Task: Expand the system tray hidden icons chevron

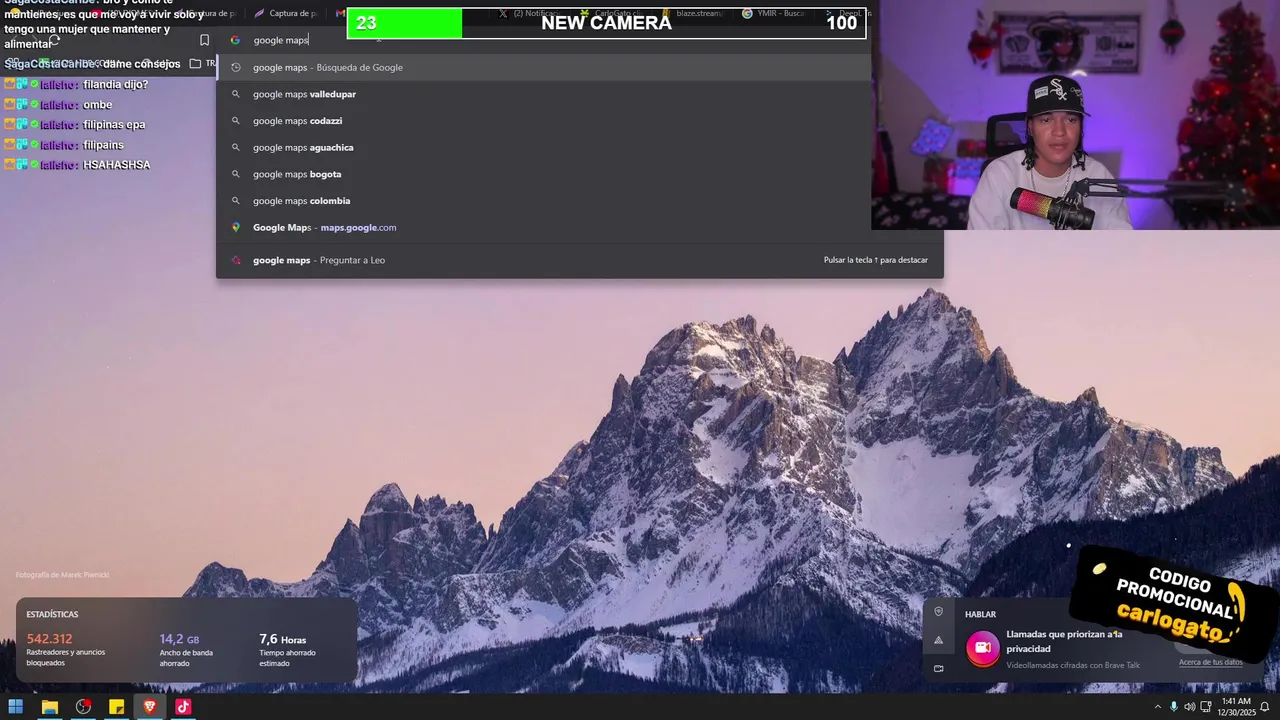Action: 1157,707
